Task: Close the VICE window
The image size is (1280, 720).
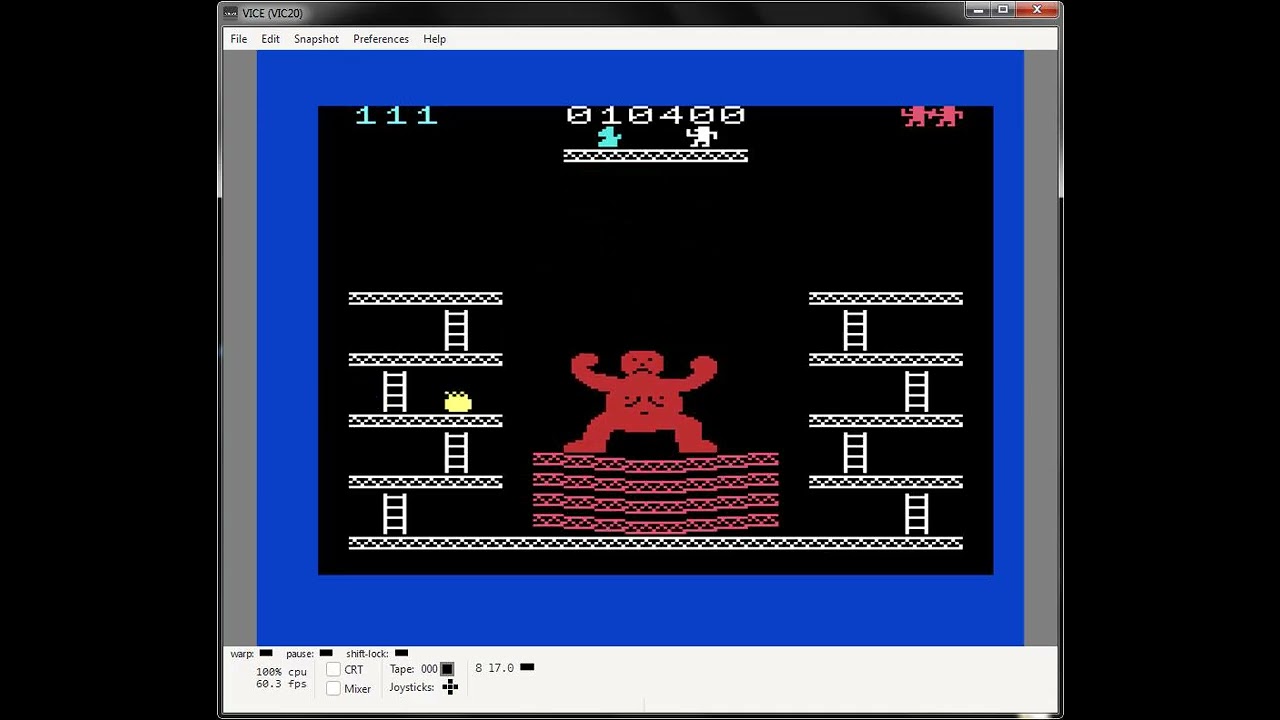Action: pyautogui.click(x=1037, y=10)
